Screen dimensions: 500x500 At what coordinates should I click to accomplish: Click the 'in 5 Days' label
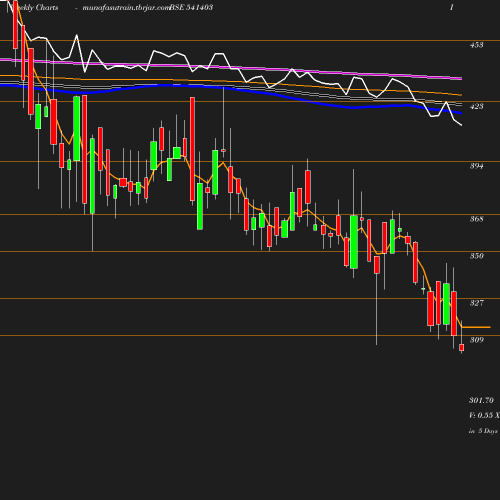pos(483,431)
